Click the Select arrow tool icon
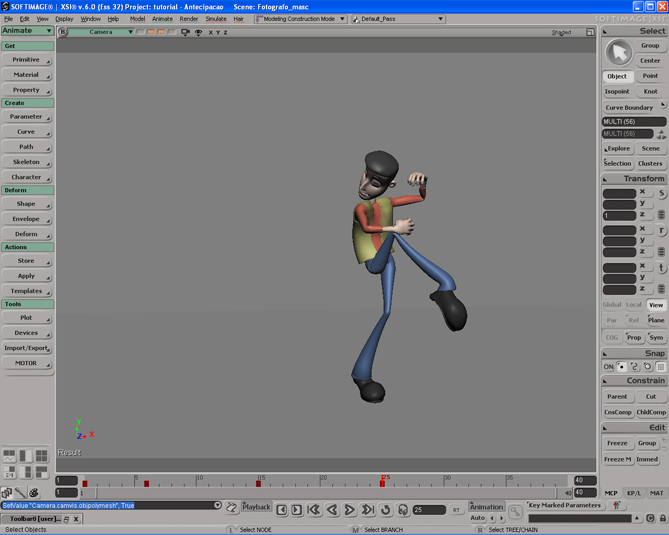The width and height of the screenshot is (669, 535). 619,53
